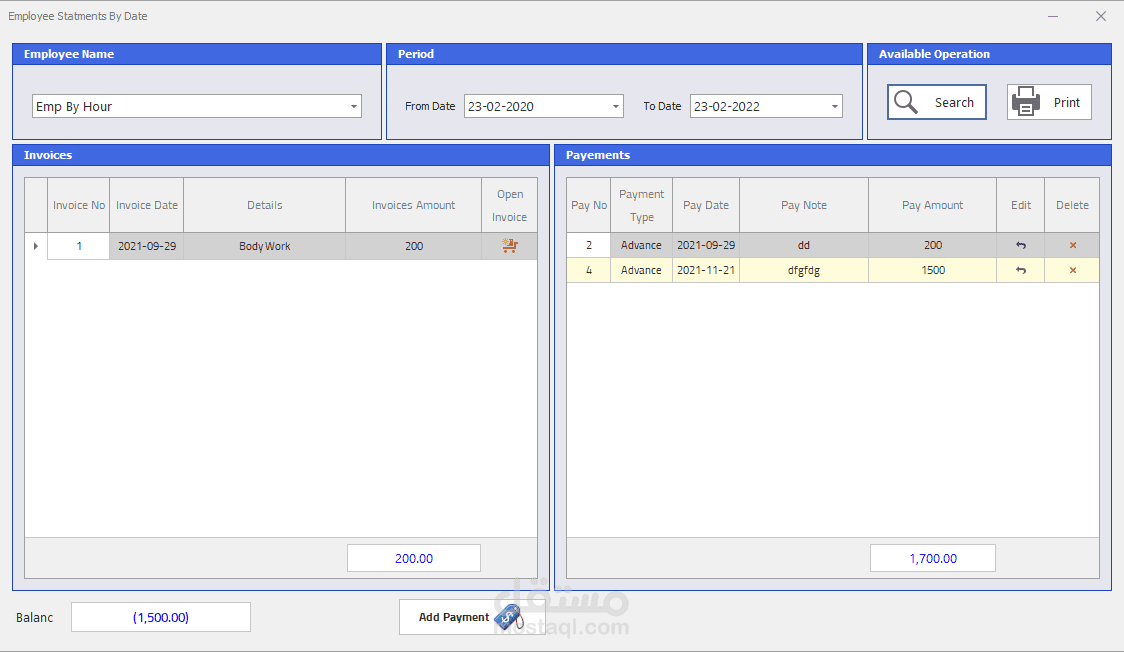Delete payment with note dd

1072,245
